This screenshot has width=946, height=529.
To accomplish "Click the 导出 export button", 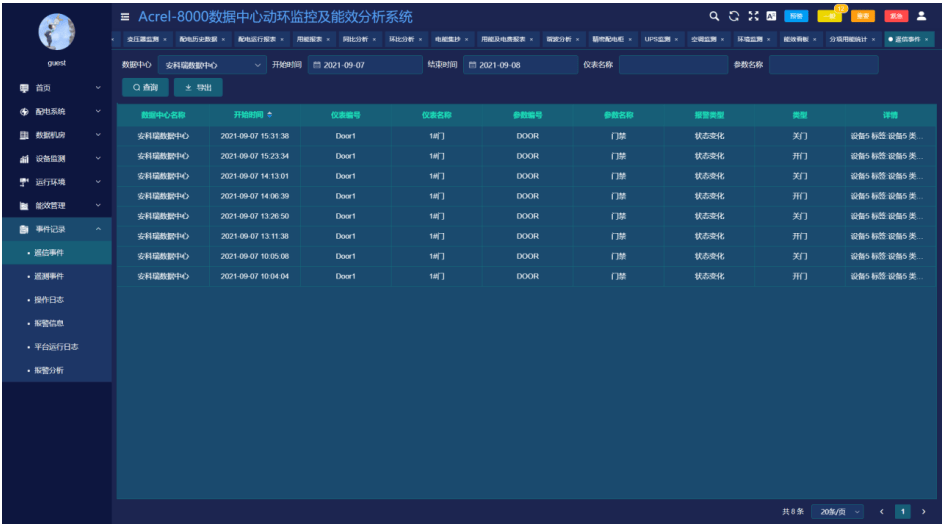I will click(200, 88).
